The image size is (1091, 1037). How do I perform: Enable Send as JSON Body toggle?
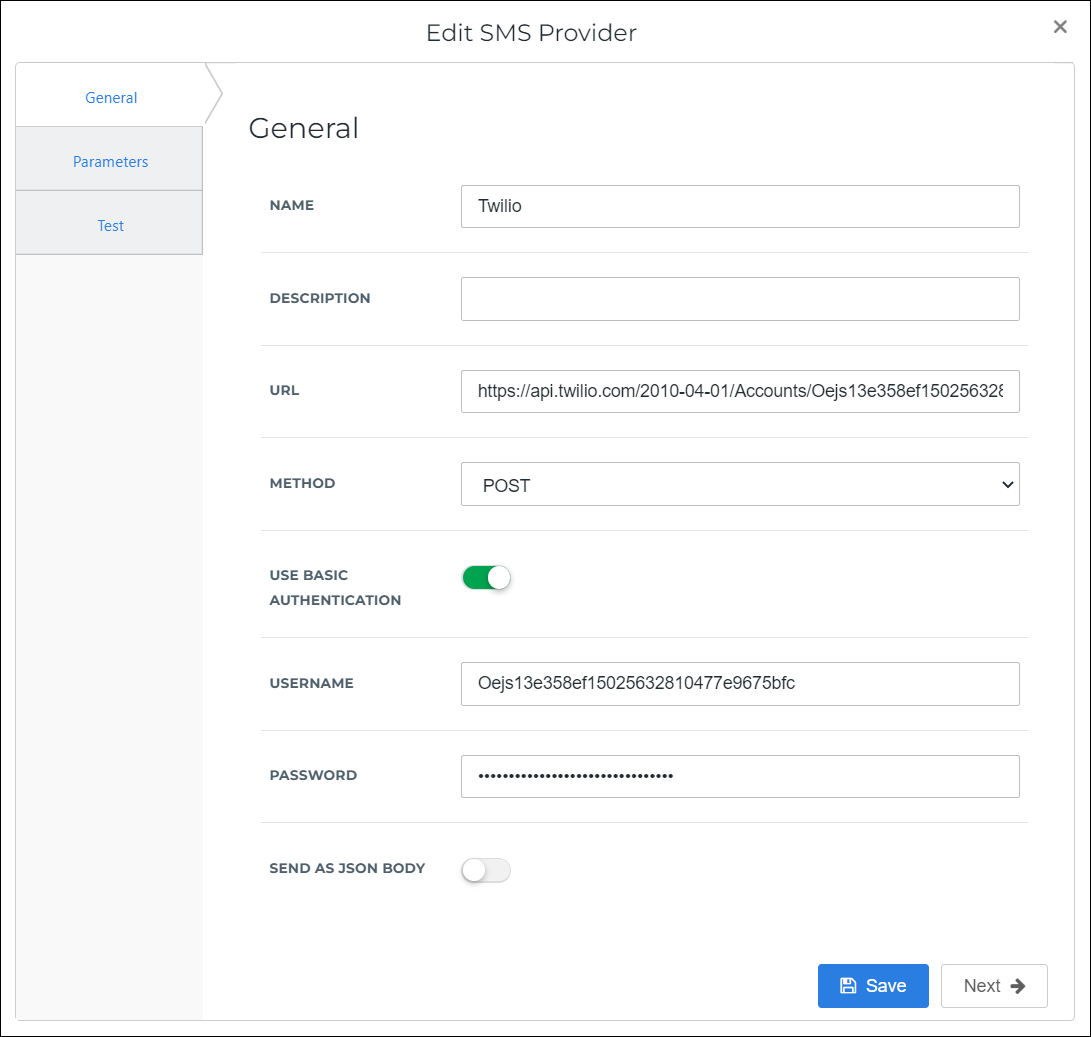(x=486, y=870)
